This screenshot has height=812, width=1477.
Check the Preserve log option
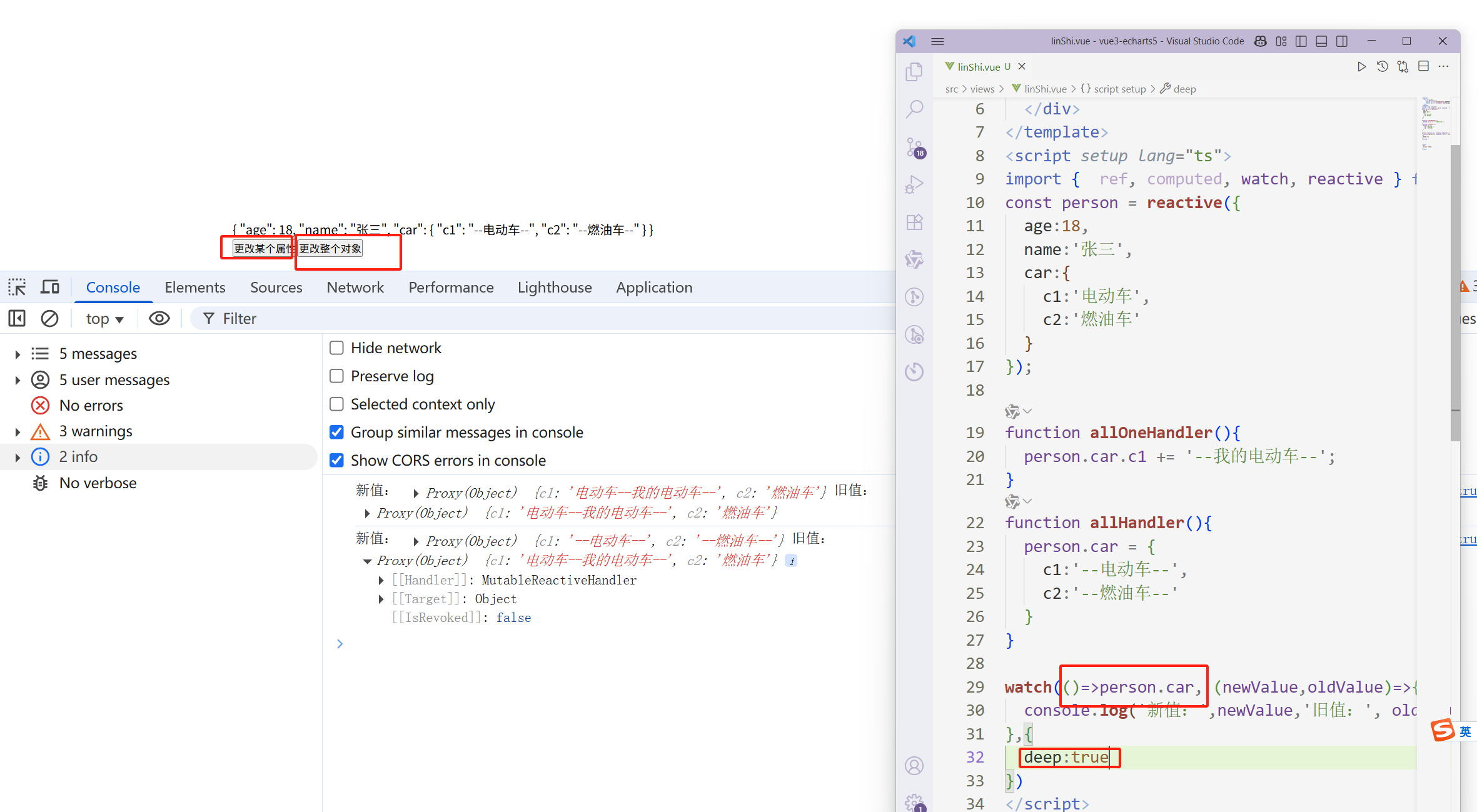336,376
